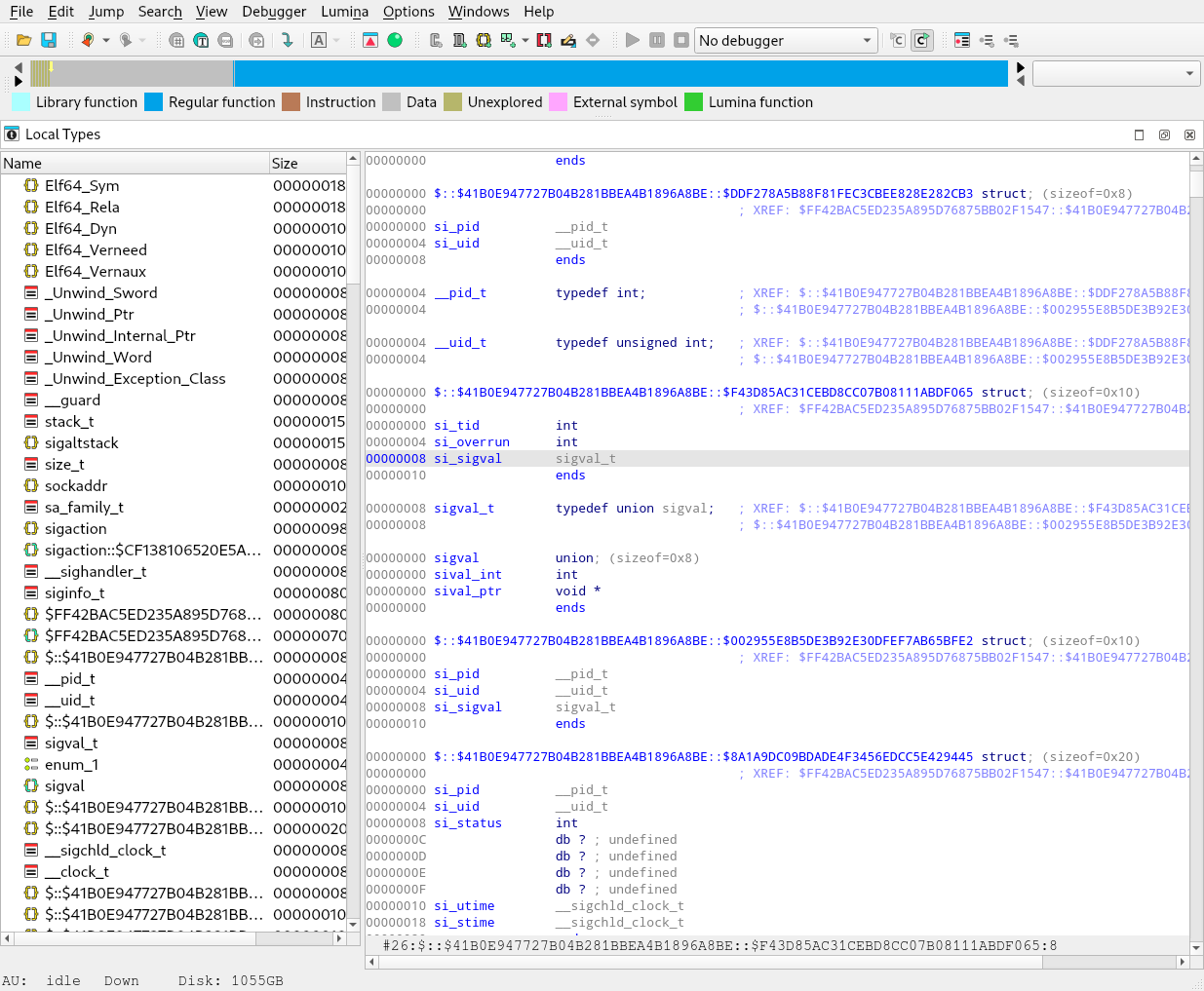Click the last grey trace list icon

[1011, 40]
